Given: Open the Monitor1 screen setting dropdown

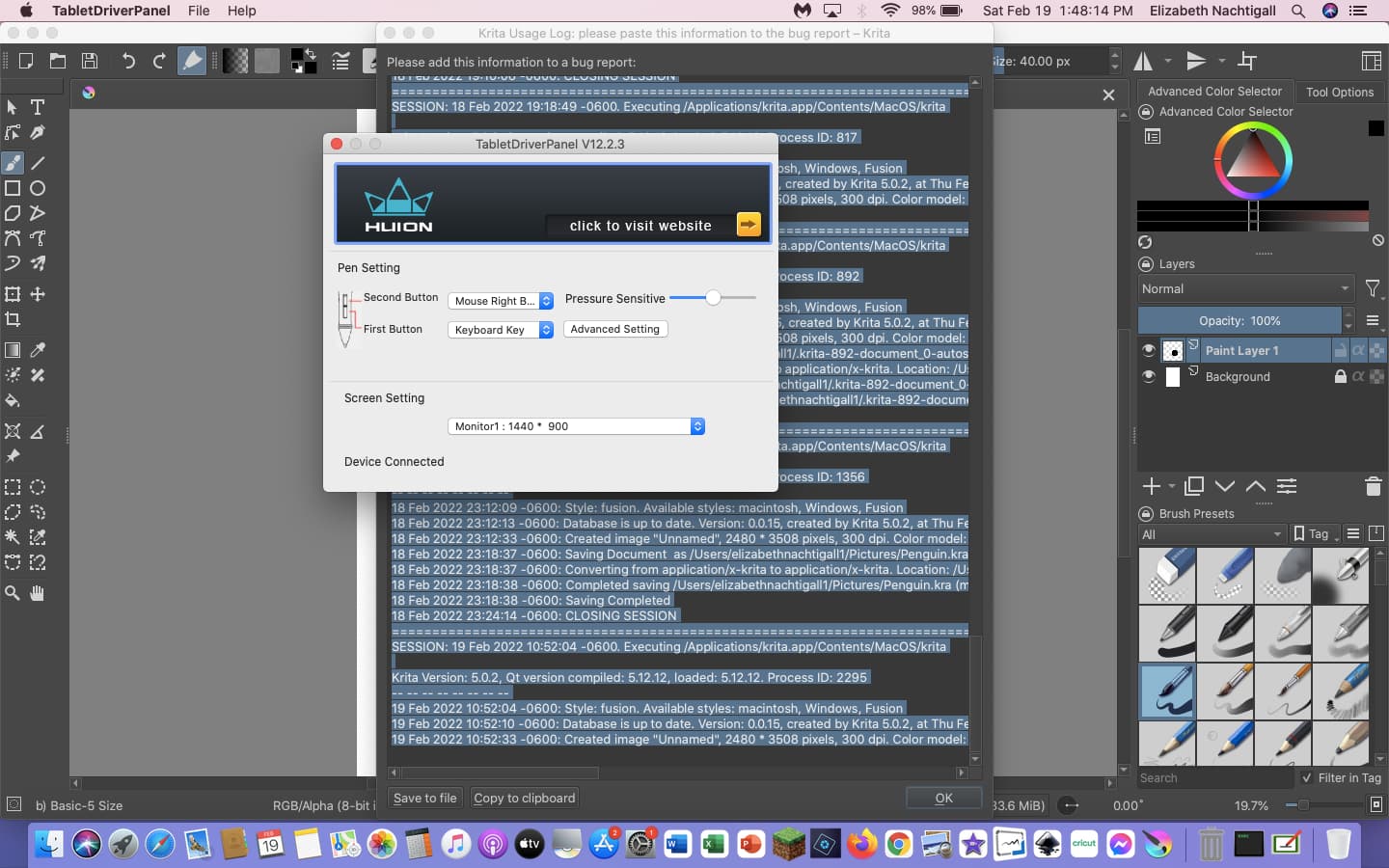Looking at the screenshot, I should pos(577,426).
